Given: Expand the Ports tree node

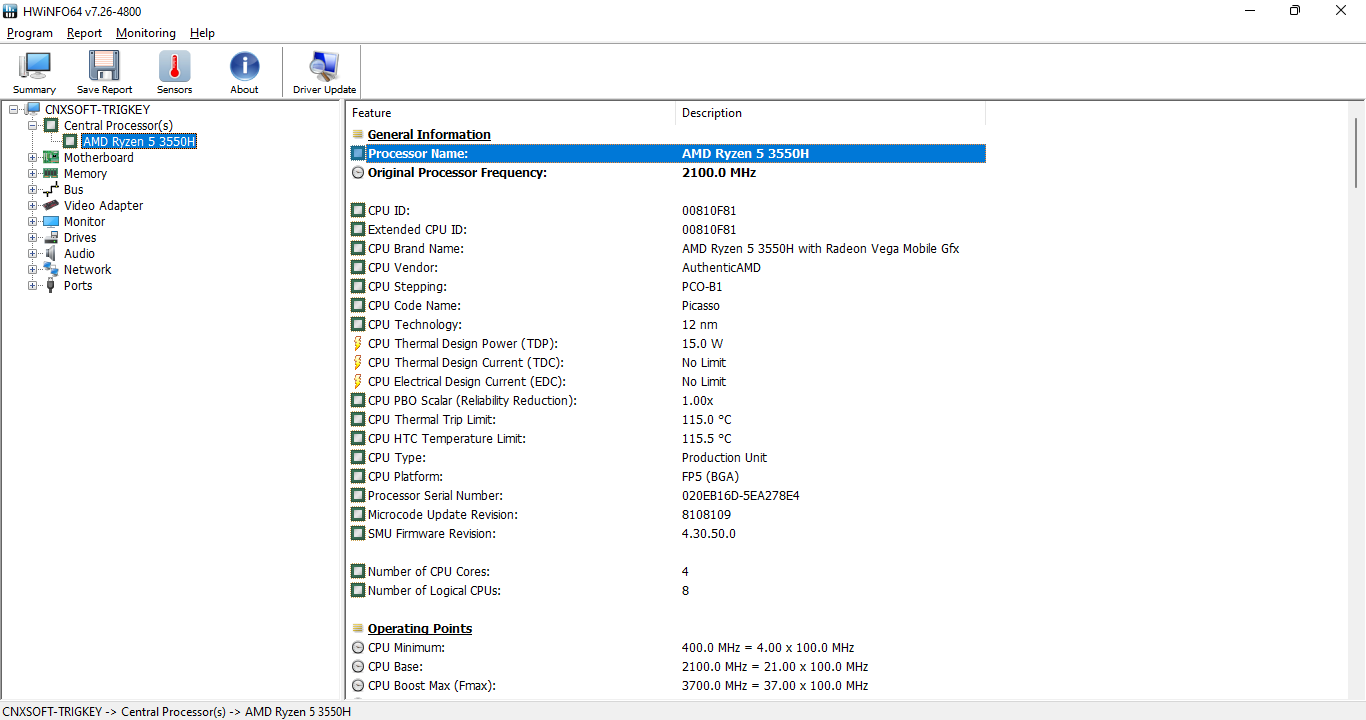Looking at the screenshot, I should 33,285.
